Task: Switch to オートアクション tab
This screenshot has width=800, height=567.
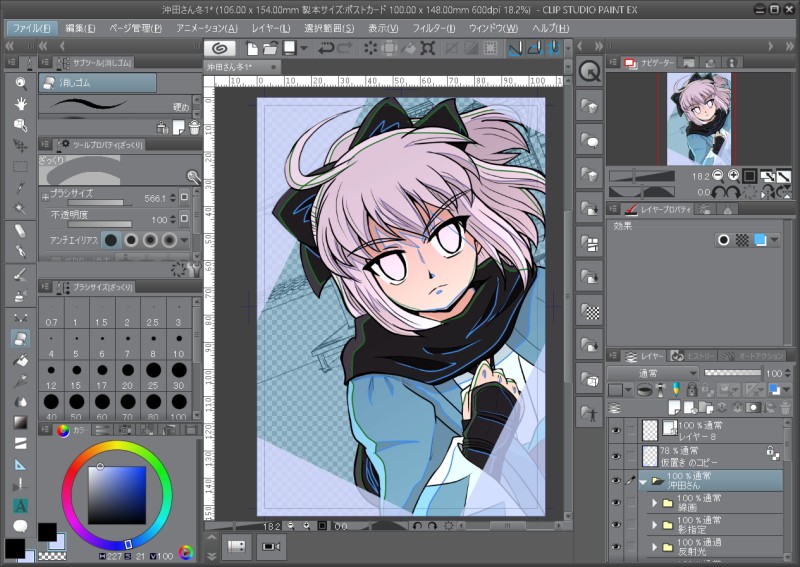Action: click(753, 356)
